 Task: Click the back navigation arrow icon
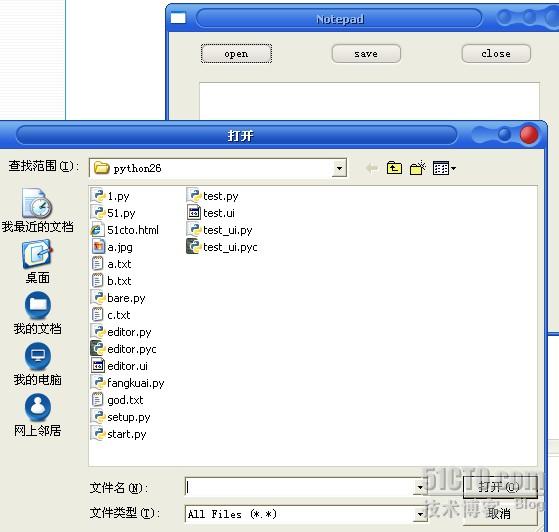pos(371,168)
